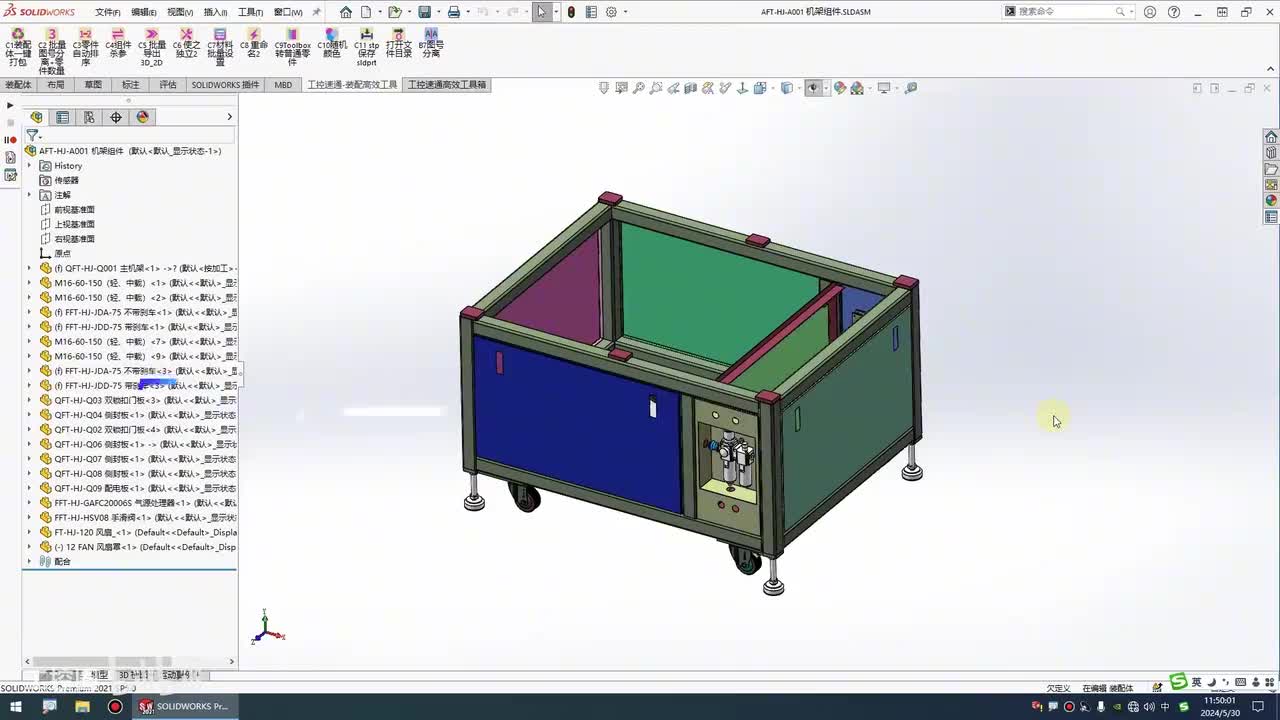Click the Rebuild traffic-light icon
The width and height of the screenshot is (1280, 720).
click(x=571, y=12)
